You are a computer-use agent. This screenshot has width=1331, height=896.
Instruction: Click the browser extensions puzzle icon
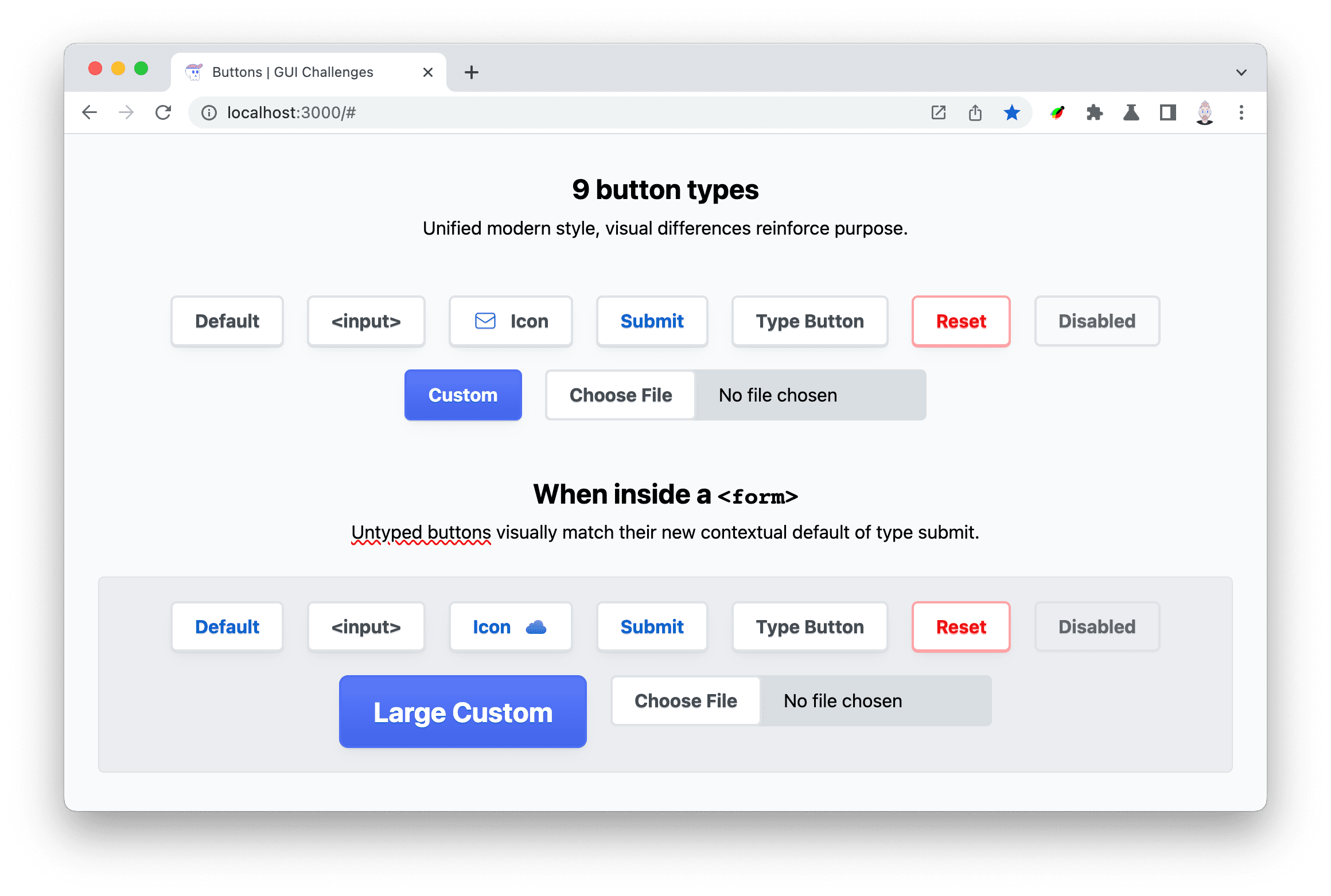[x=1098, y=112]
